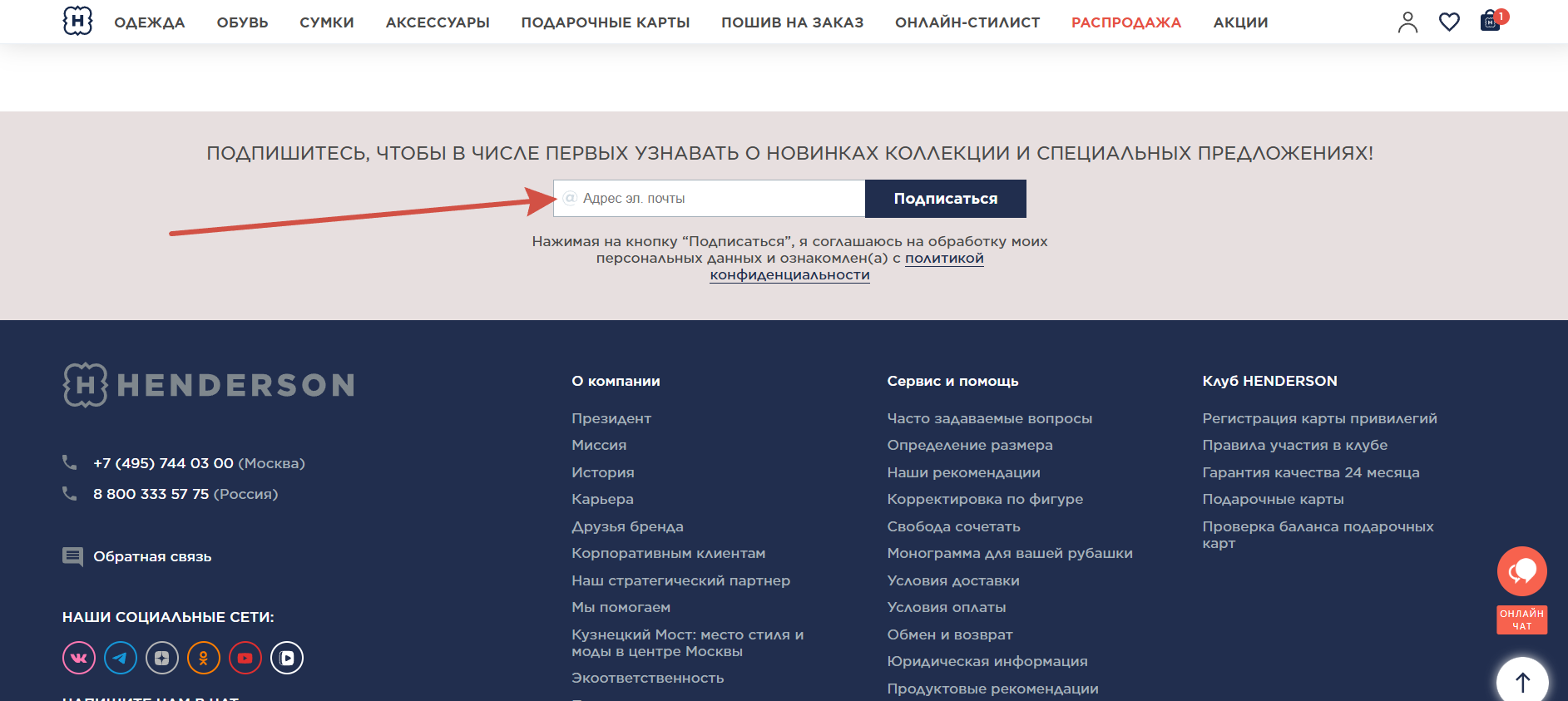1568x701 pixels.
Task: Open Корпоративным клиентам link
Action: pyautogui.click(x=669, y=553)
